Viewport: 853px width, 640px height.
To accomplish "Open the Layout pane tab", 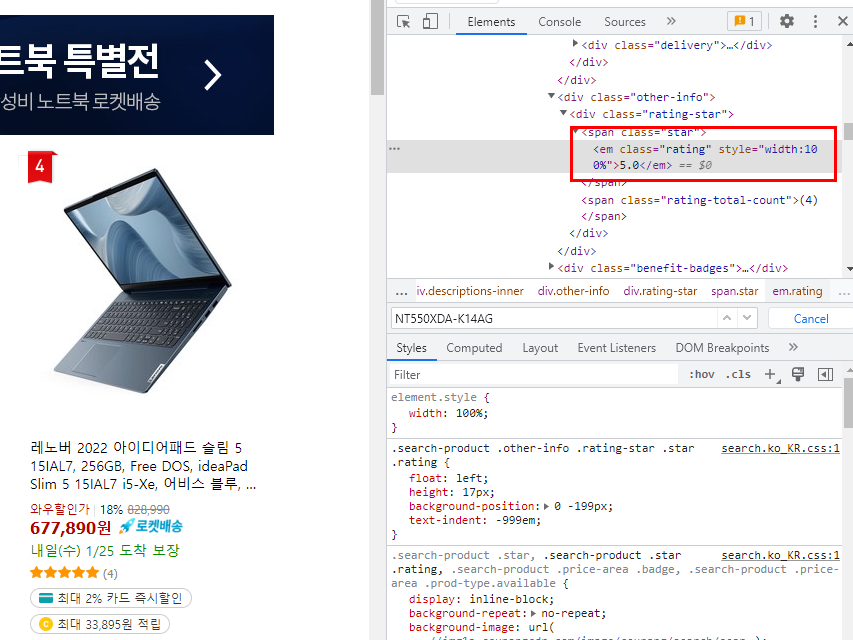I will (x=540, y=348).
